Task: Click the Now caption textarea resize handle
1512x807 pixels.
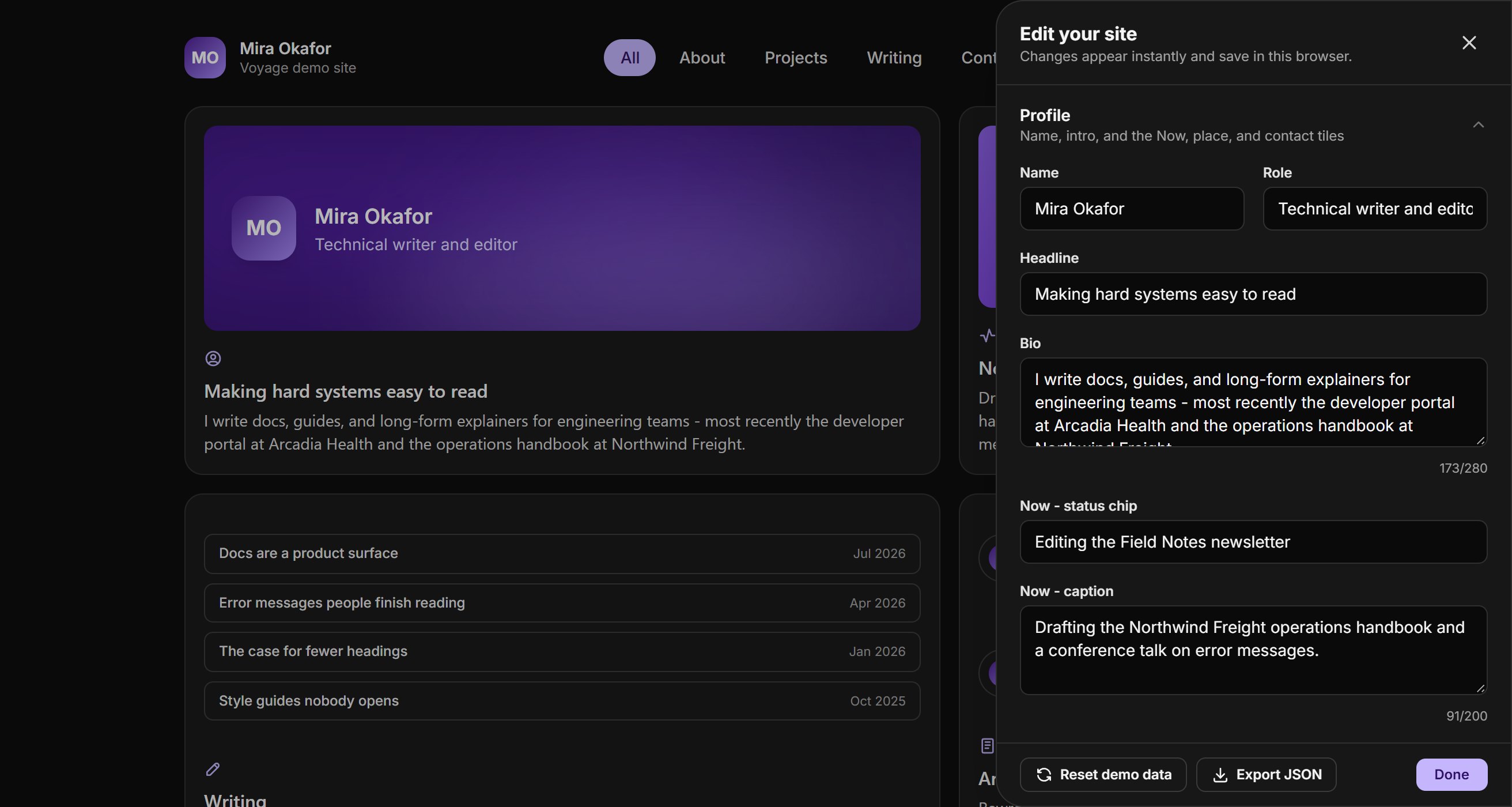Action: 1480,688
